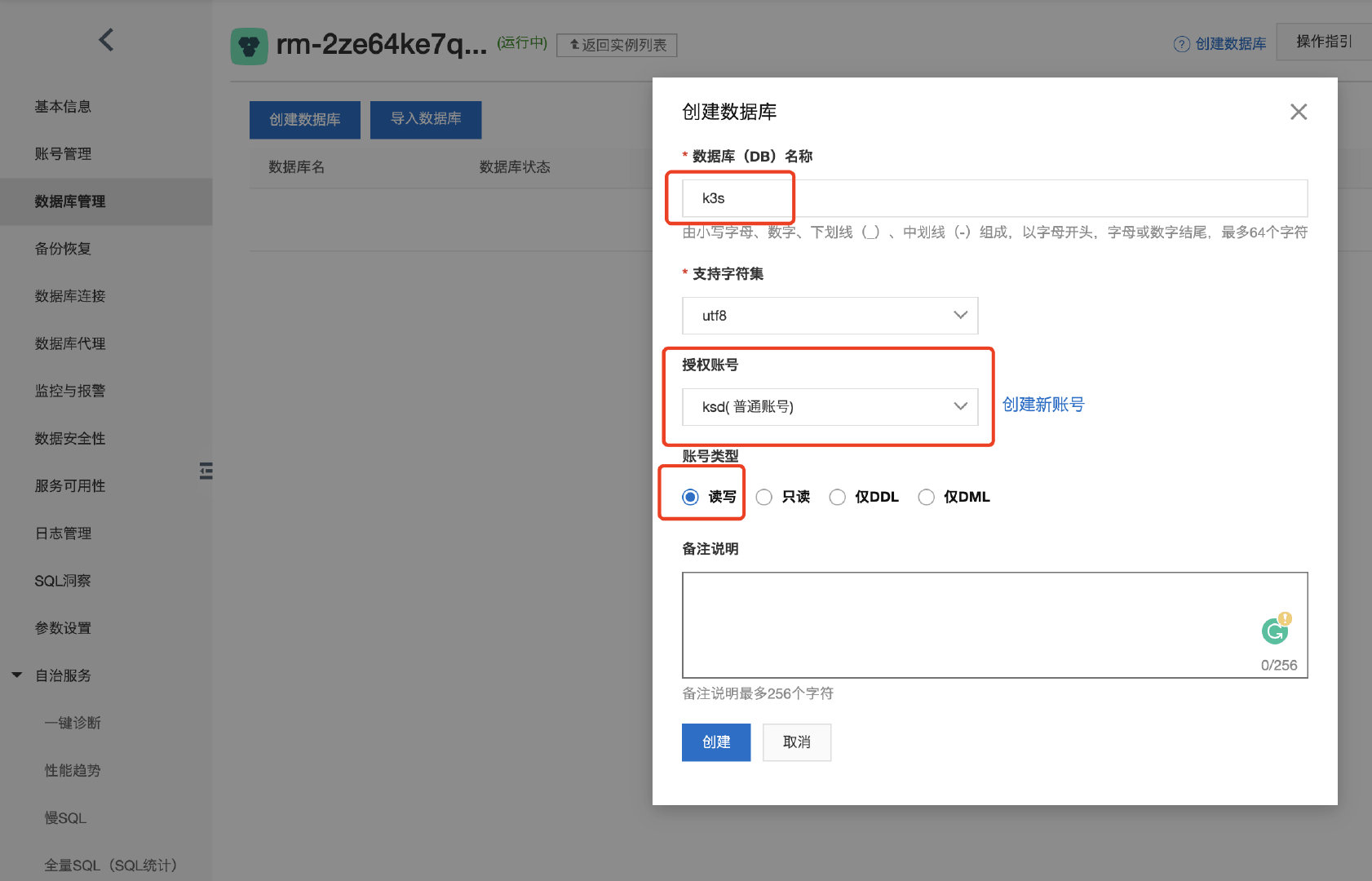Open SQL洞察 in the sidebar
Image resolution: width=1372 pixels, height=881 pixels.
pos(63,581)
